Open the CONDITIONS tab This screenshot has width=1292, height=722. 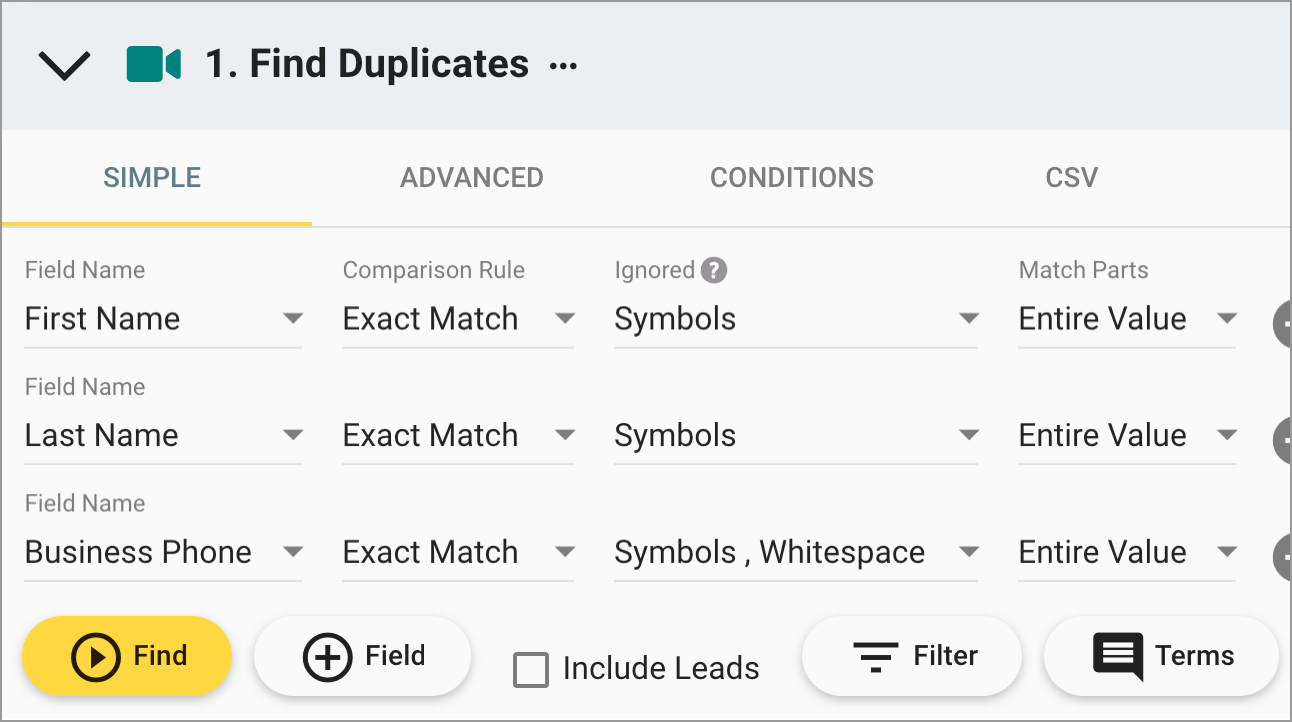pyautogui.click(x=791, y=177)
